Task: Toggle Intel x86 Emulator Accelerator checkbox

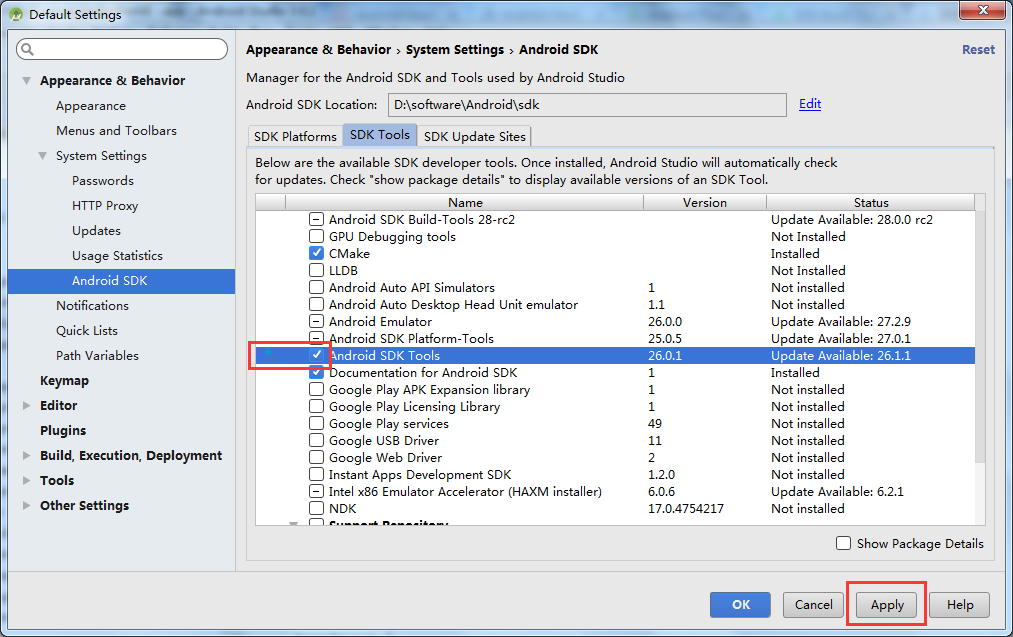Action: [x=316, y=491]
